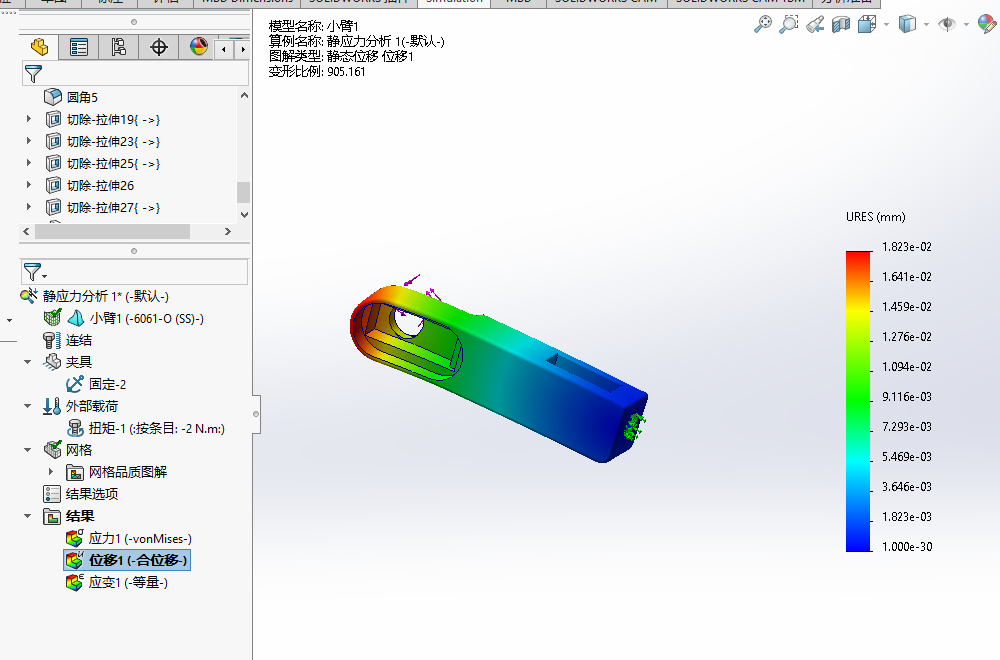Viewport: 1000px width, 660px height.
Task: Select the 应变1 (-等量-) strain plot
Action: pyautogui.click(x=128, y=582)
